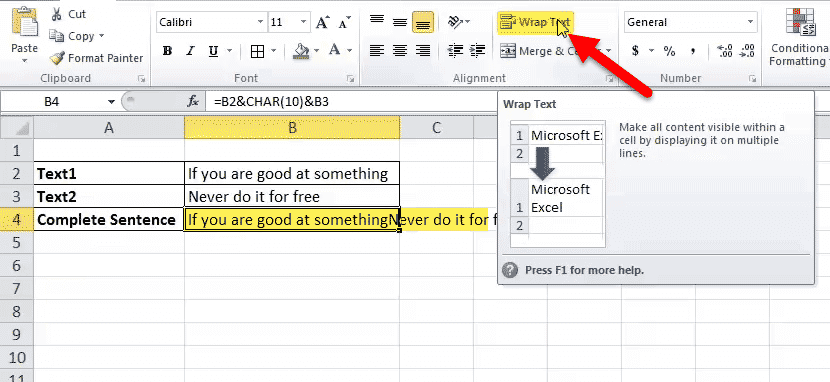Open the Paste options arrow
Viewport: 830px width, 382px height.
point(24,60)
